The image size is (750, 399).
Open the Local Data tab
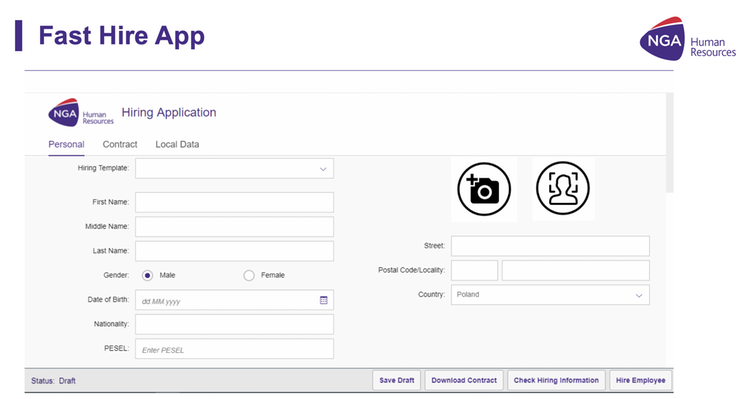click(177, 144)
